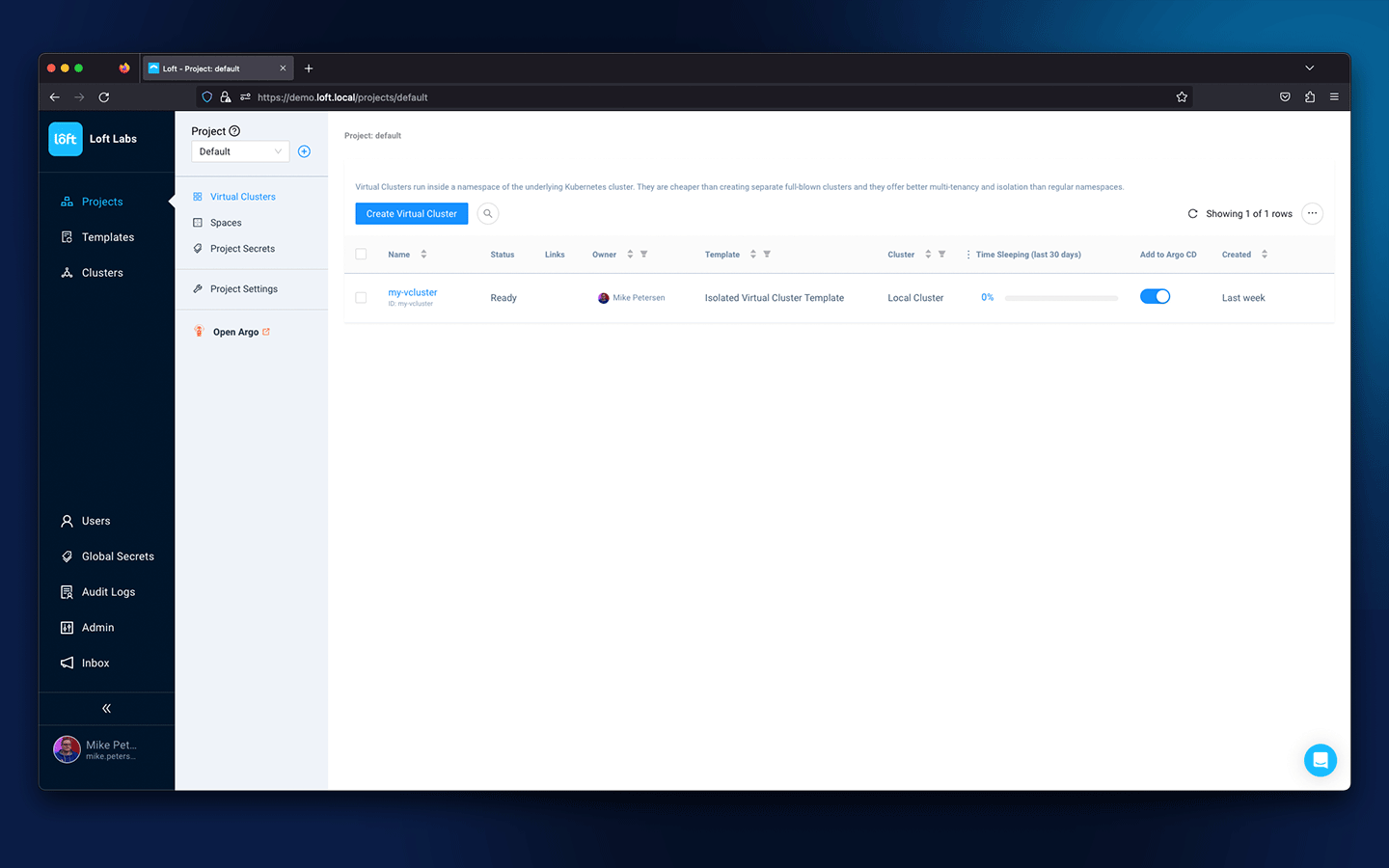Toggle Add to Argo CD switch off
The height and width of the screenshot is (868, 1389).
click(1155, 297)
